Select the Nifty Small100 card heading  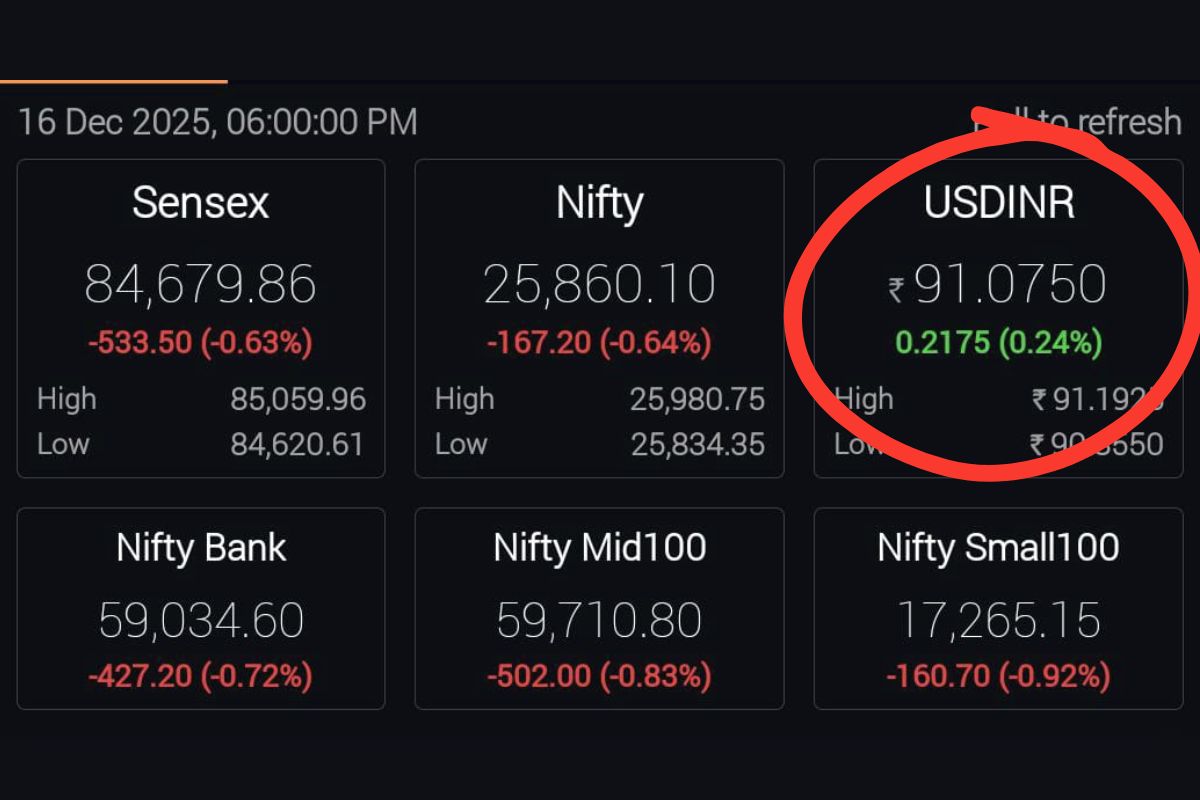coord(998,548)
